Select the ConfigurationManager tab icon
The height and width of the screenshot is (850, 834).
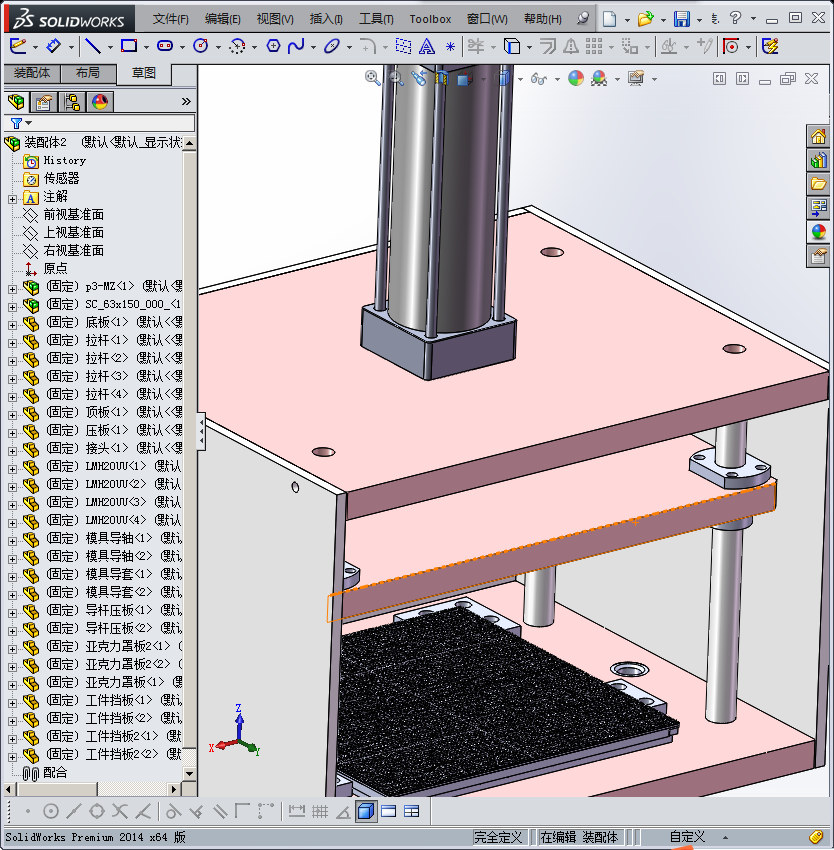(72, 101)
